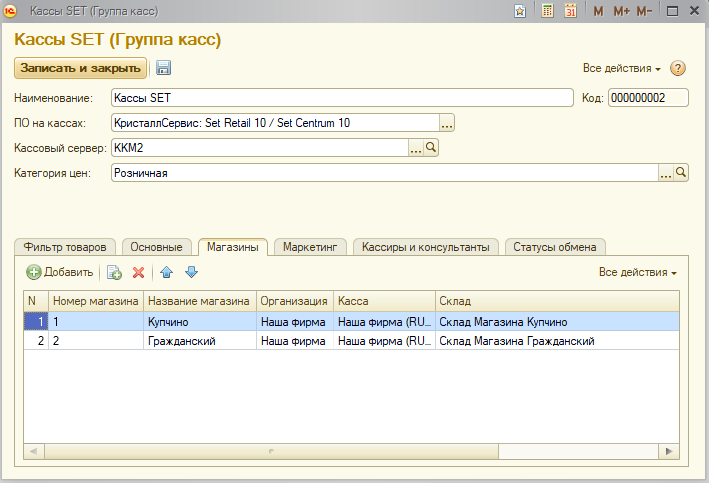Click the Добавить button to add row
The height and width of the screenshot is (483, 709).
(60, 272)
